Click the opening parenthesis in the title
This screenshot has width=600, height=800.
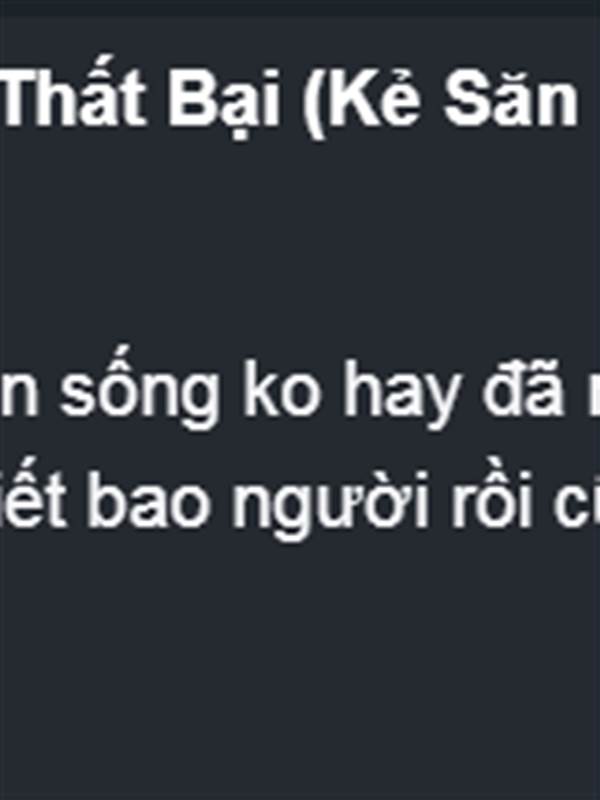tap(313, 101)
